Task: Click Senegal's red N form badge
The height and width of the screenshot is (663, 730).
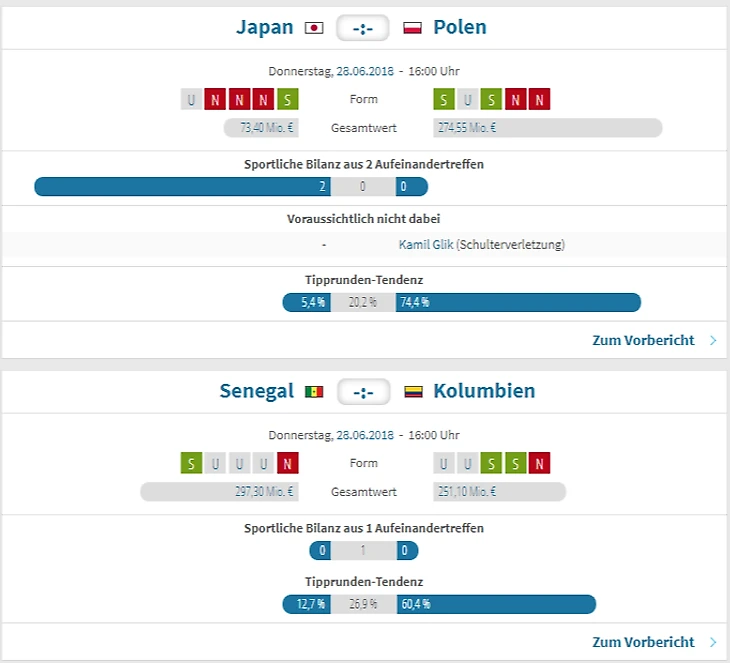Action: (x=289, y=463)
